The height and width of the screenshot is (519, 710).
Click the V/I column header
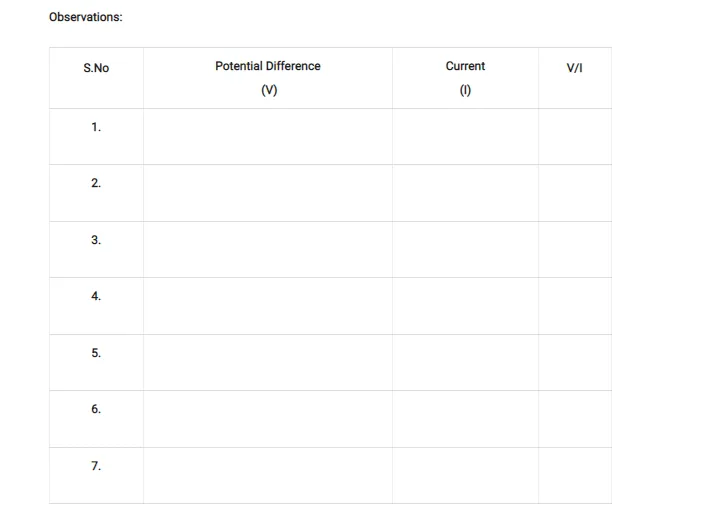pyautogui.click(x=575, y=68)
